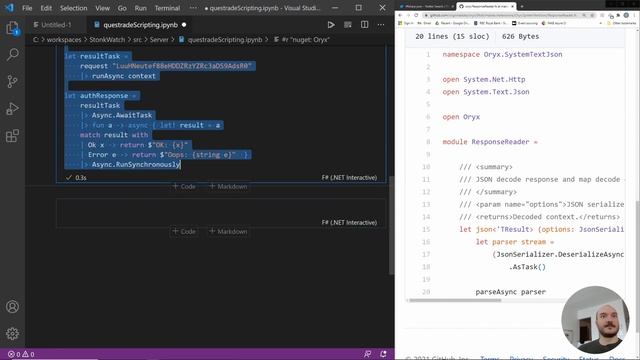Image resolution: width=640 pixels, height=360 pixels.
Task: Open the View menu
Action: click(x=102, y=8)
